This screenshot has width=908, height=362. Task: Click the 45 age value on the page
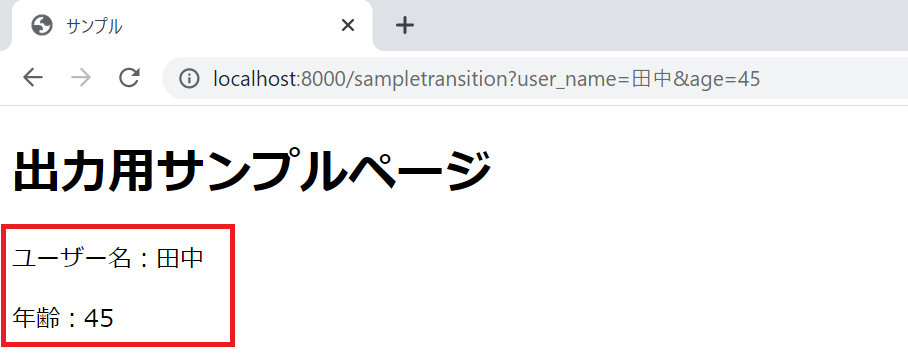tap(98, 318)
